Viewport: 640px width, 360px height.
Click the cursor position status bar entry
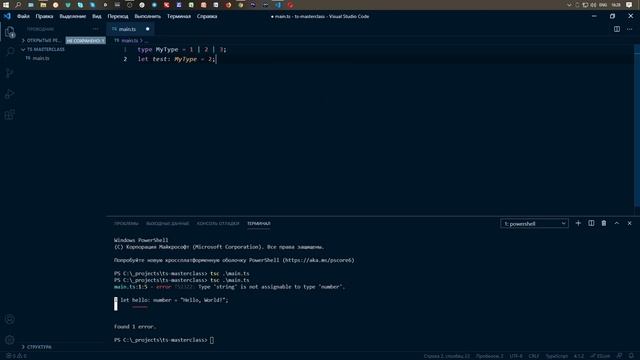[447, 356]
